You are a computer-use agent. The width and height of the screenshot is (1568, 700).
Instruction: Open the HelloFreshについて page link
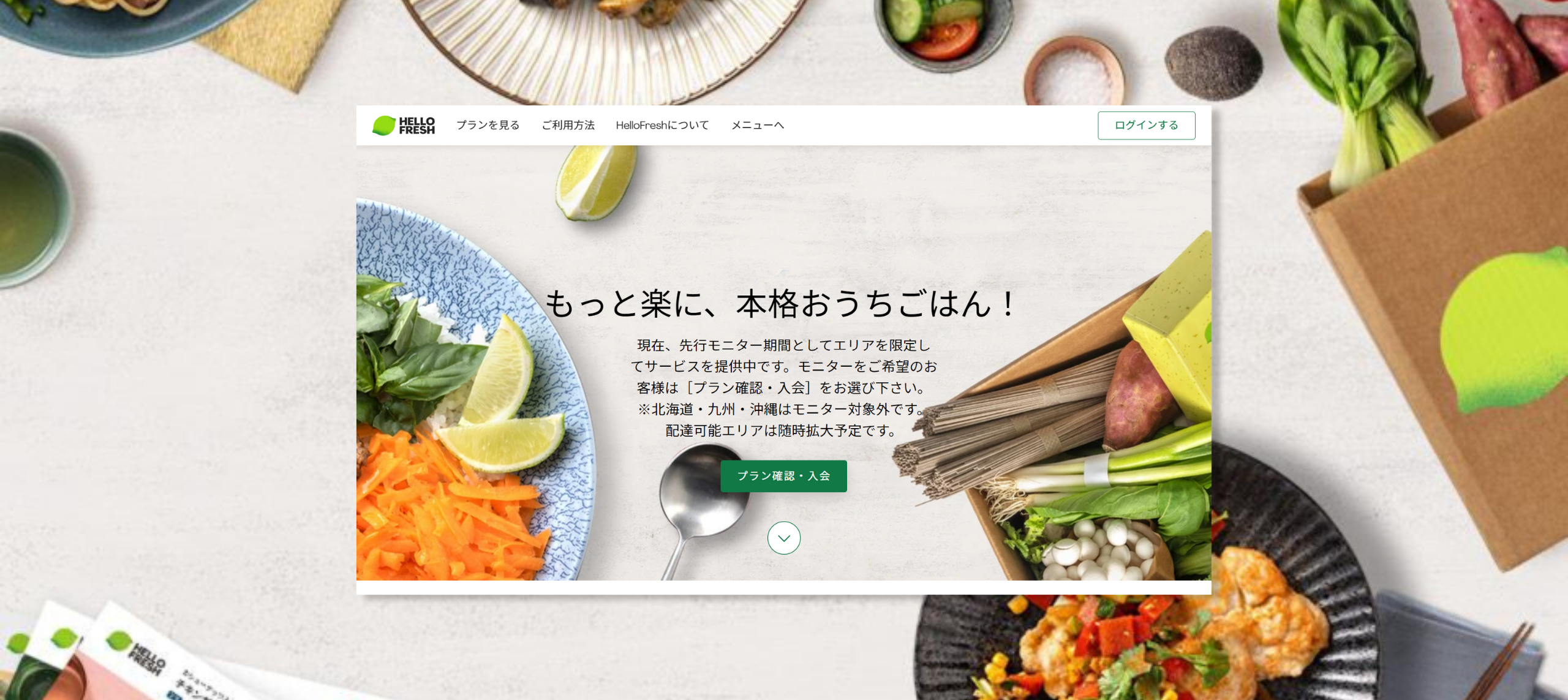(x=662, y=126)
